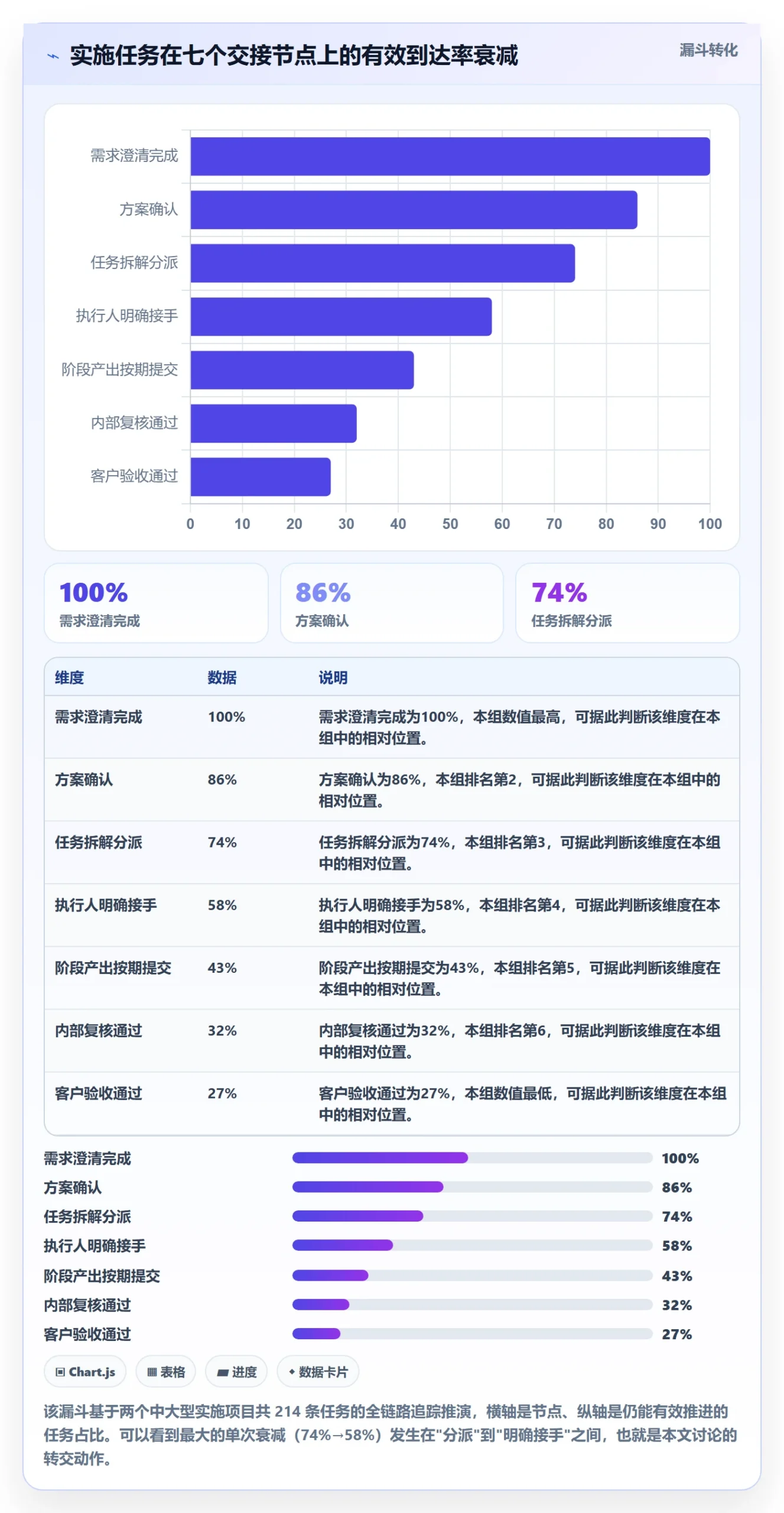This screenshot has height=1513, width=784.
Task: Click description text starting 客户验收通过为27%
Action: coord(522,1103)
